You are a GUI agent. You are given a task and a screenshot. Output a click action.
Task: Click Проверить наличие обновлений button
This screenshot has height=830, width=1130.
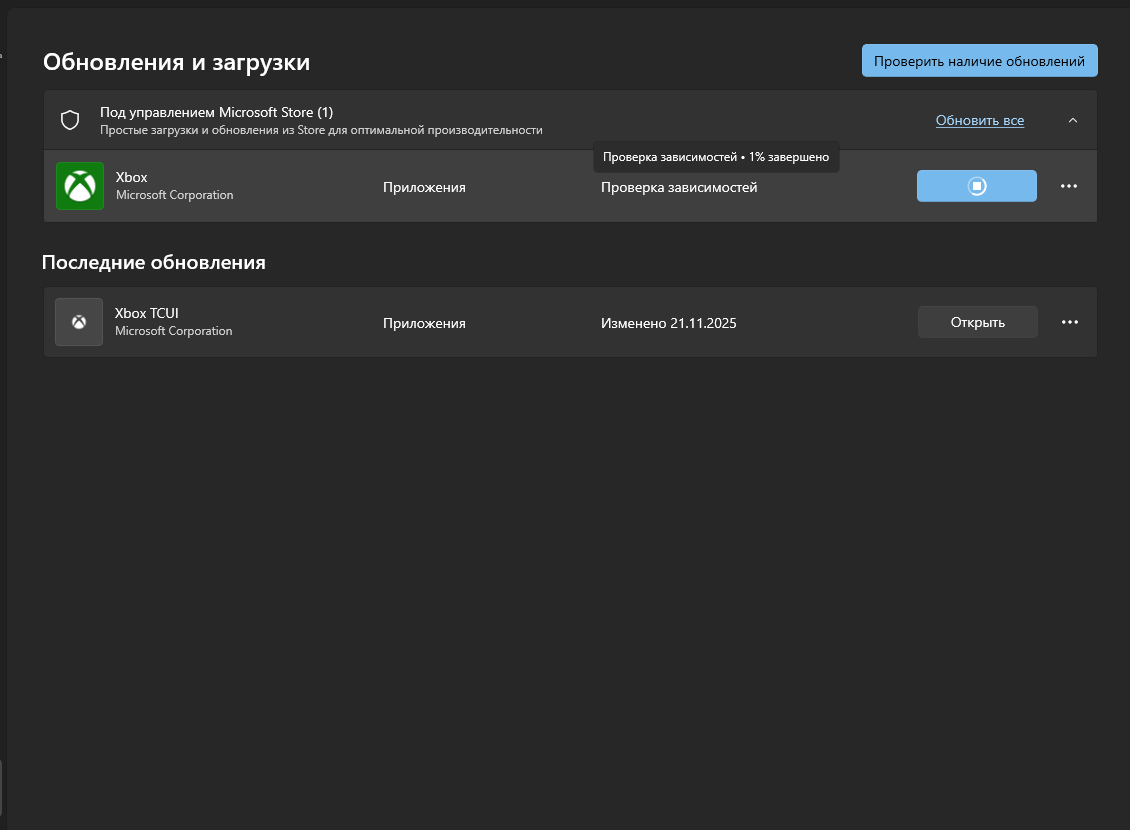[979, 61]
